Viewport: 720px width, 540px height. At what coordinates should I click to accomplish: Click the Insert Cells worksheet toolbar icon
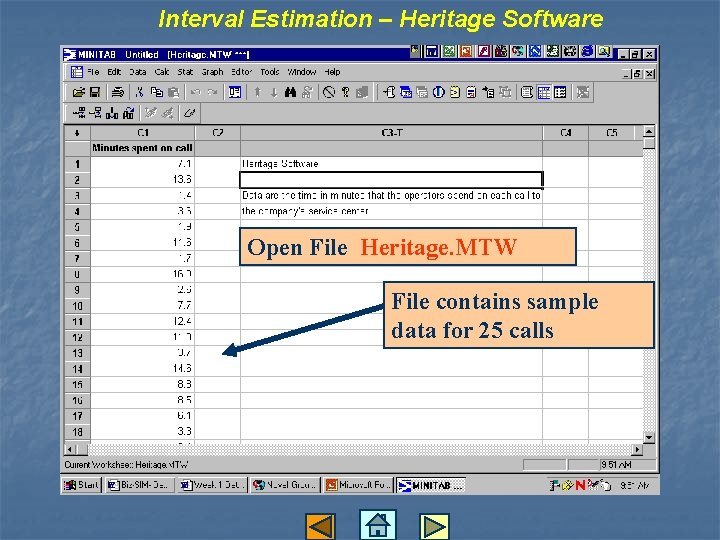[79, 112]
